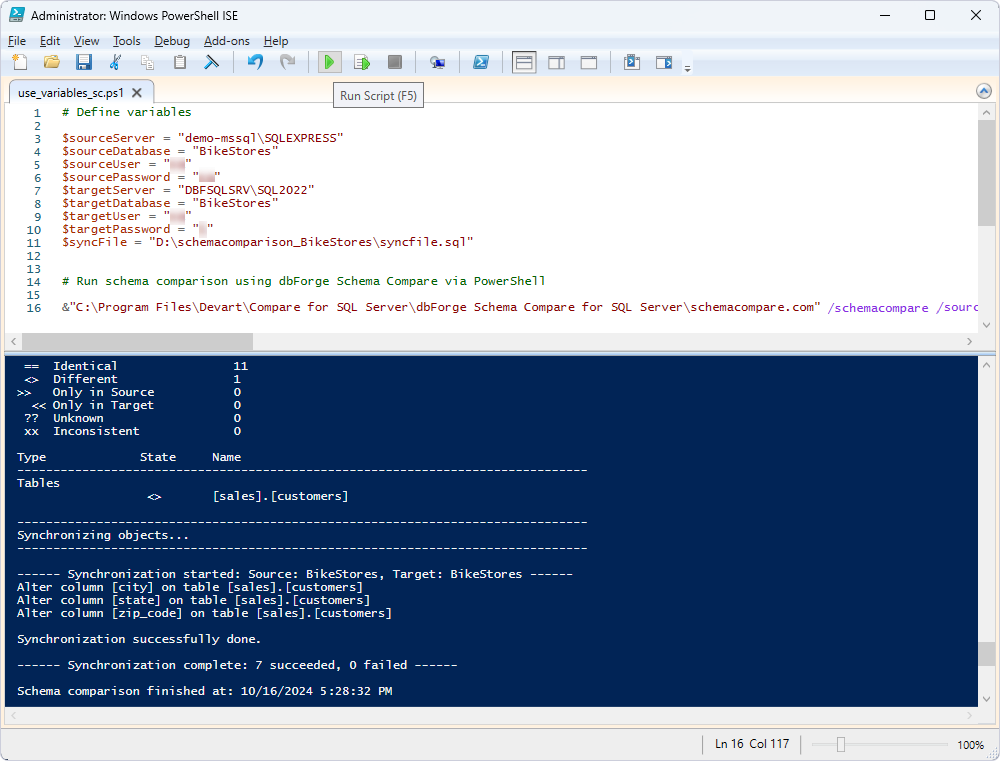Open an existing script file
This screenshot has width=1000, height=761.
coord(52,62)
